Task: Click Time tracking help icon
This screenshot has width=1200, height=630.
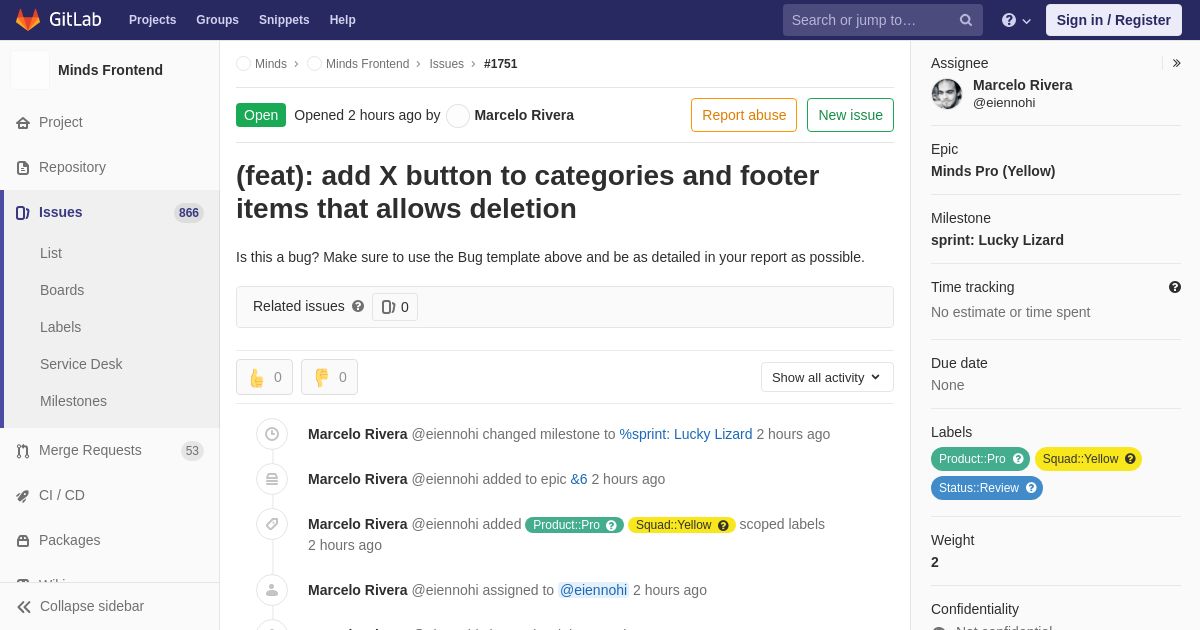Action: point(1175,287)
